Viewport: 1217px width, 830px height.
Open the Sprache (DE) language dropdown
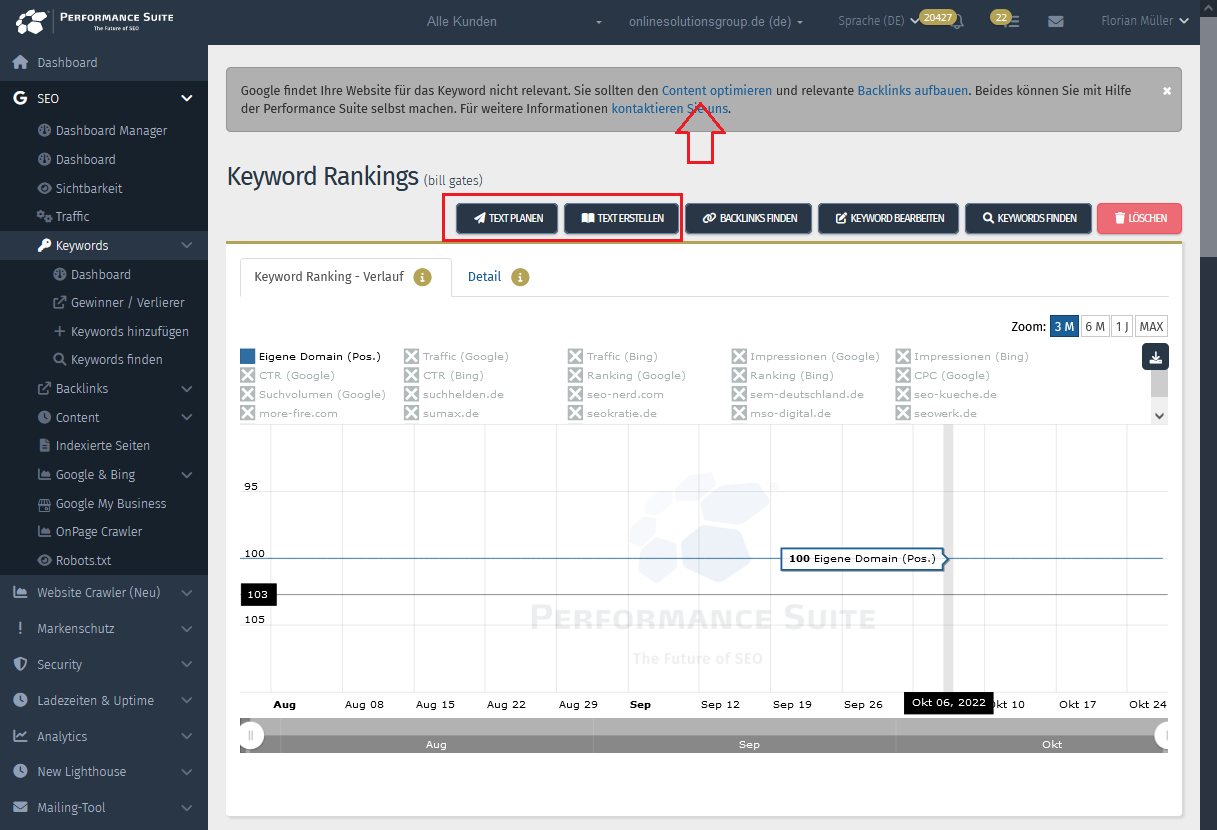[x=878, y=21]
